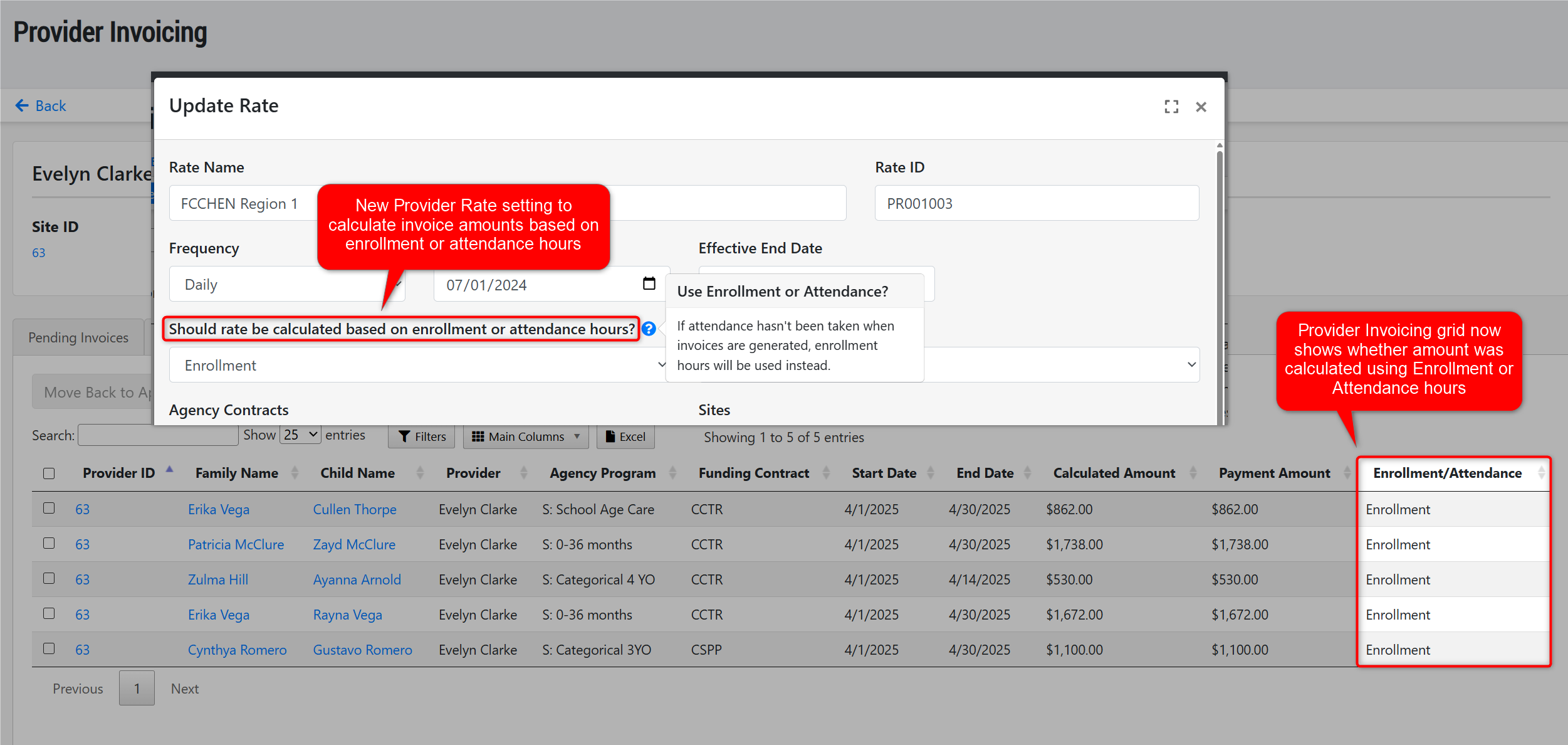Screen dimensions: 1568x745
Task: Click the Filters funnel button
Action: coord(422,436)
